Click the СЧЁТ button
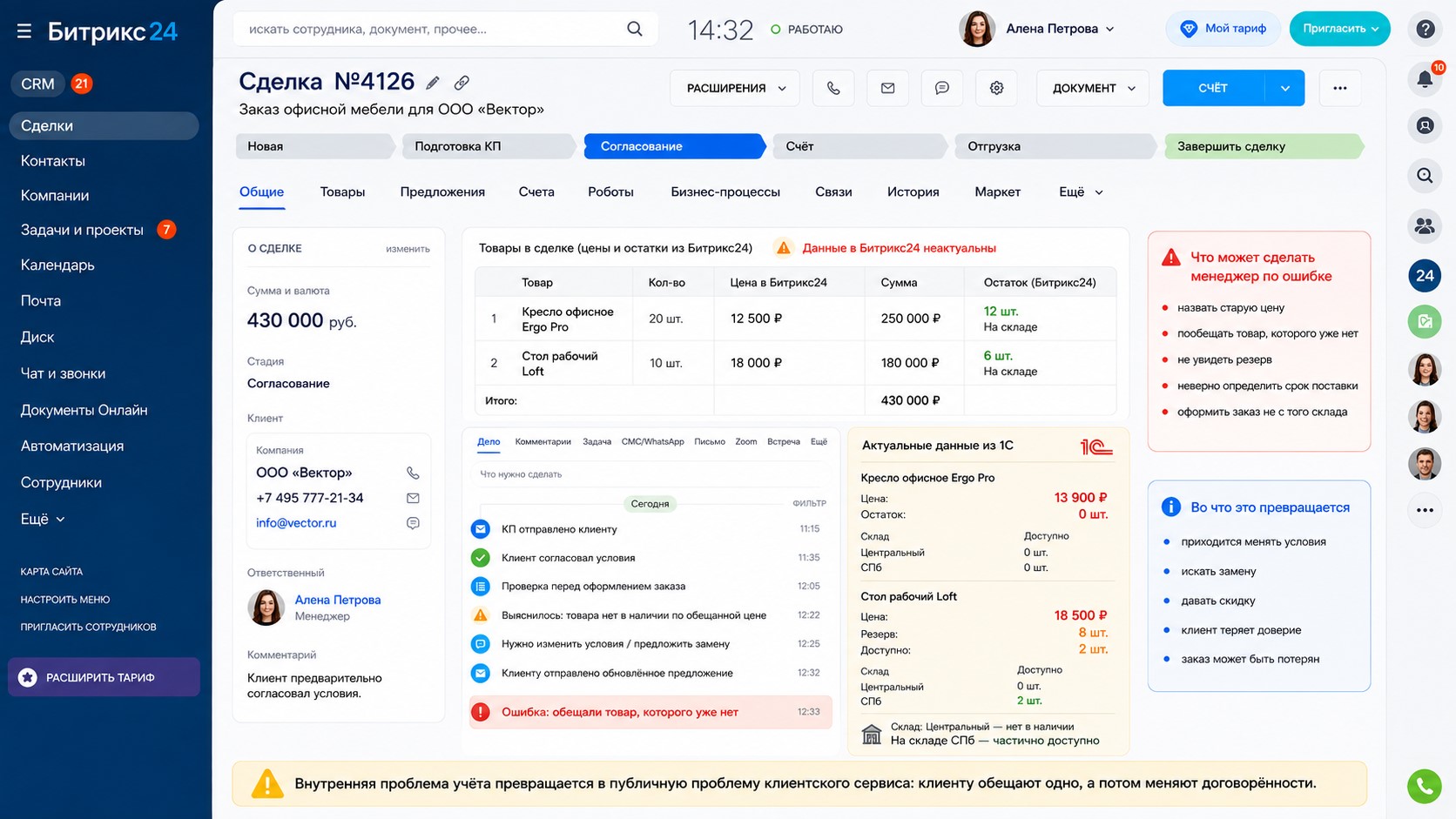The image size is (1456, 819). [x=1214, y=88]
